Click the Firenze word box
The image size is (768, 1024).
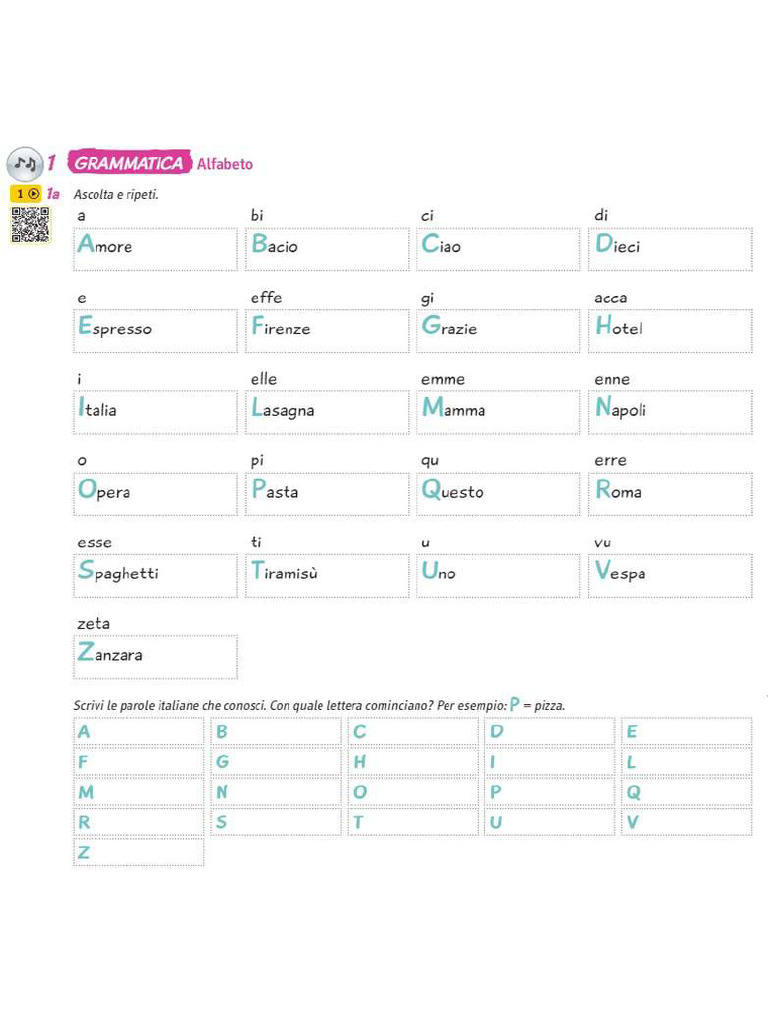(327, 330)
